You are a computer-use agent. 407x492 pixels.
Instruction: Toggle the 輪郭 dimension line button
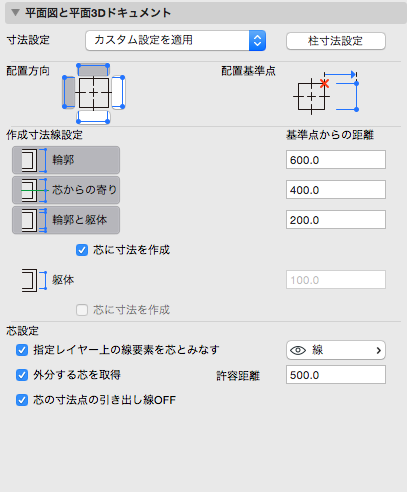[66, 160]
